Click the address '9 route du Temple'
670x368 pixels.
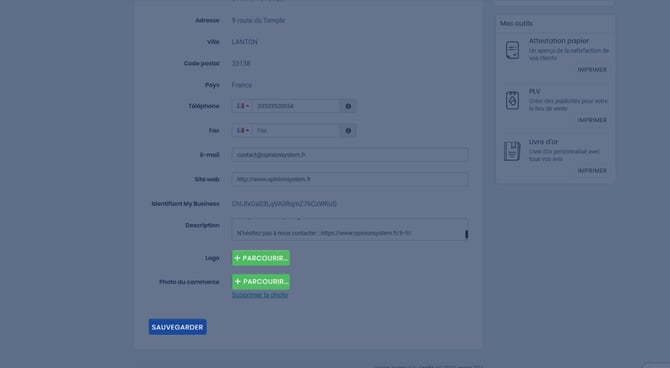[x=258, y=21]
